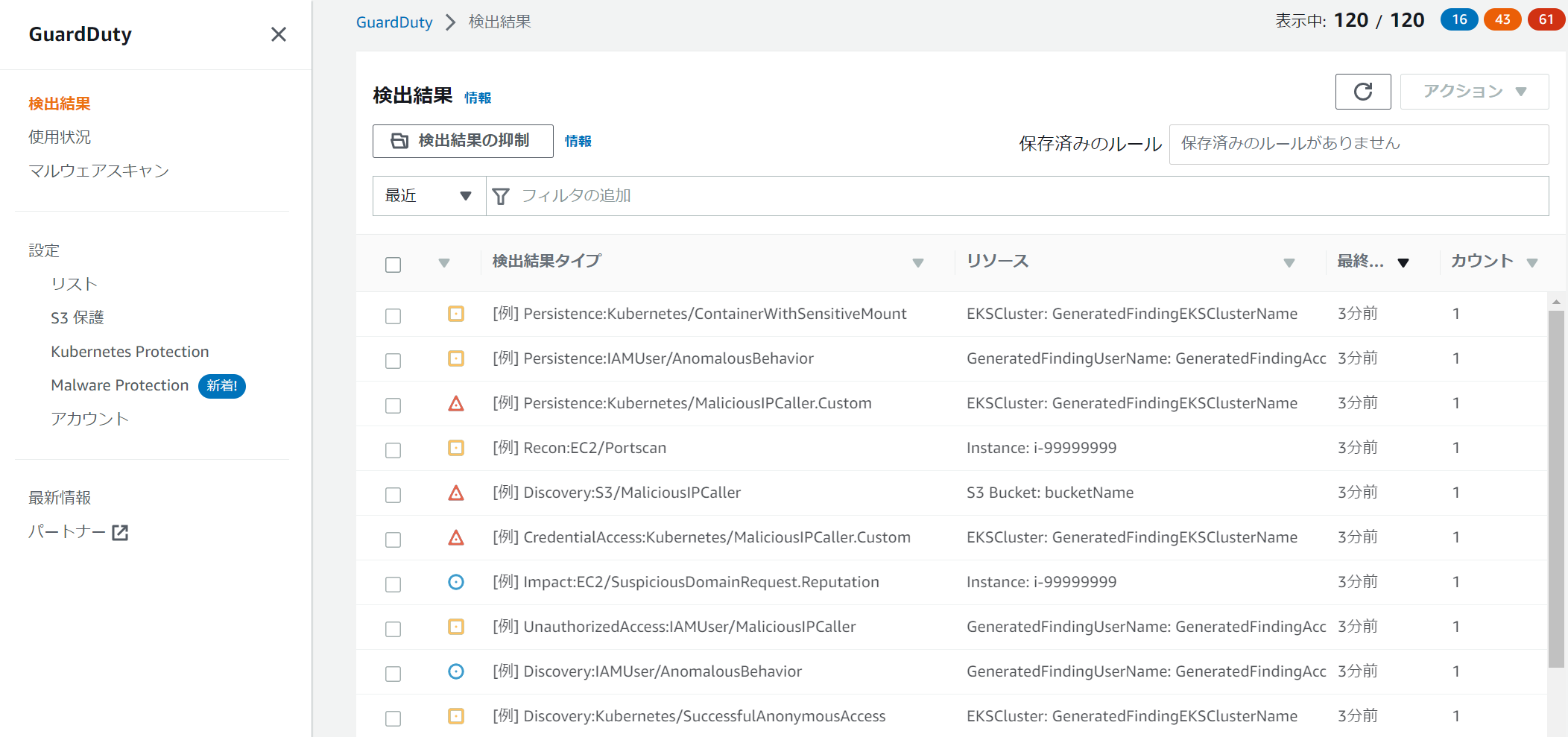
Task: Click the filter funnel icon
Action: click(501, 196)
